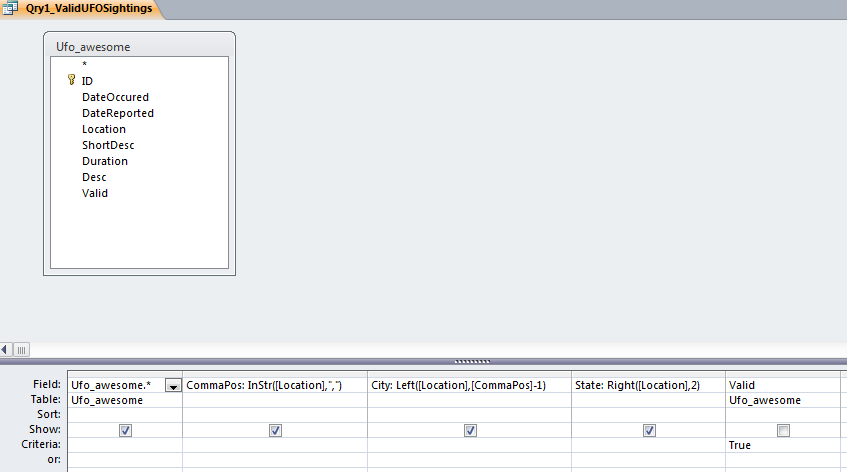Image resolution: width=847 pixels, height=472 pixels.
Task: Uncheck Show box under the Ufo_awesome.* column
Action: point(125,430)
